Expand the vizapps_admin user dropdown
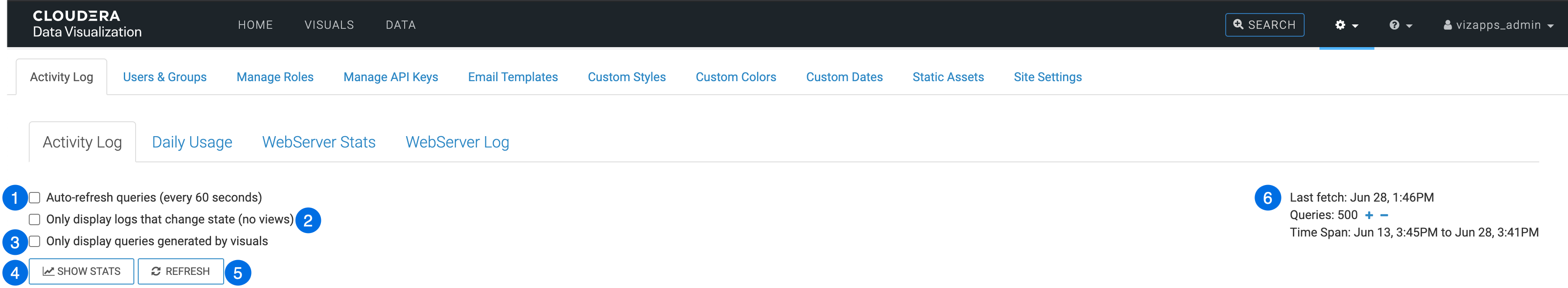Viewport: 1568px width, 288px height. point(1551,26)
